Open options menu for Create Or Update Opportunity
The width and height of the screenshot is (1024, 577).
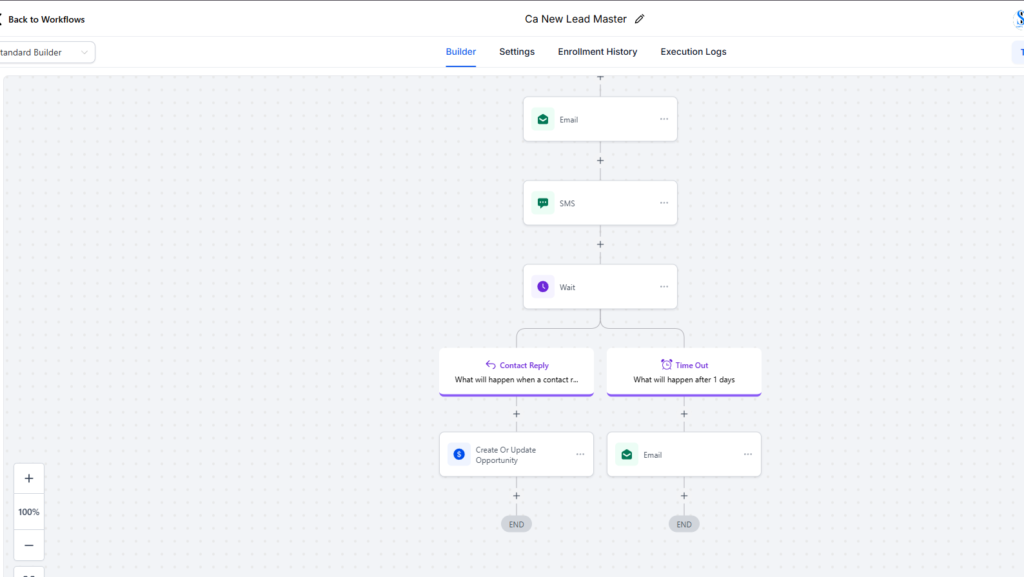579,454
